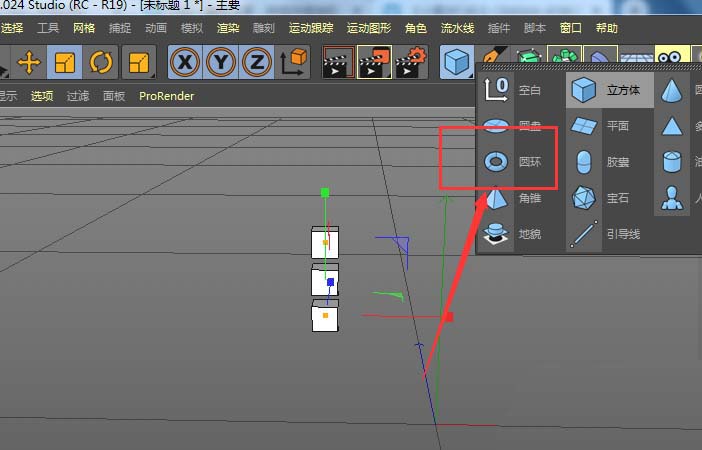Toggle the X axis lock
Image resolution: width=702 pixels, height=450 pixels.
pyautogui.click(x=185, y=63)
